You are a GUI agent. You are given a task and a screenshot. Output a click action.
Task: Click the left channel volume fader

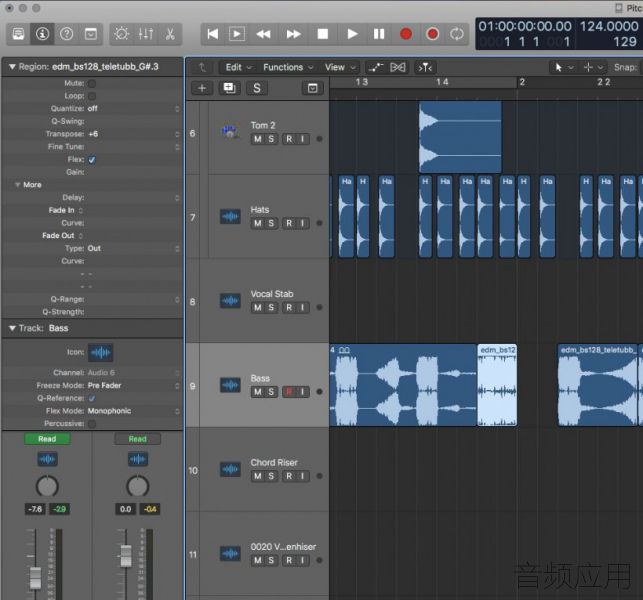coord(36,577)
